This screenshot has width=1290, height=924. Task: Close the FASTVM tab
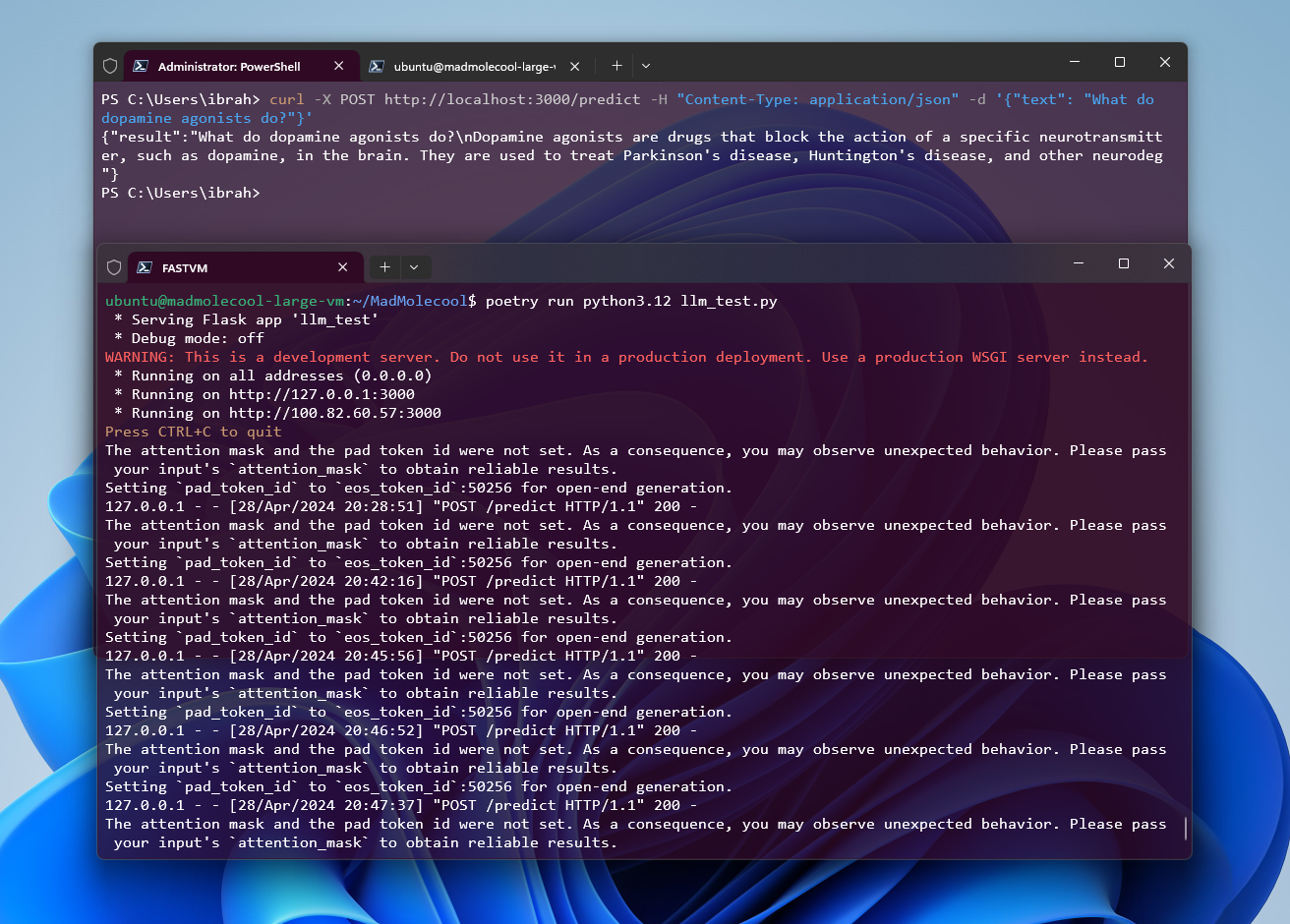(x=342, y=267)
